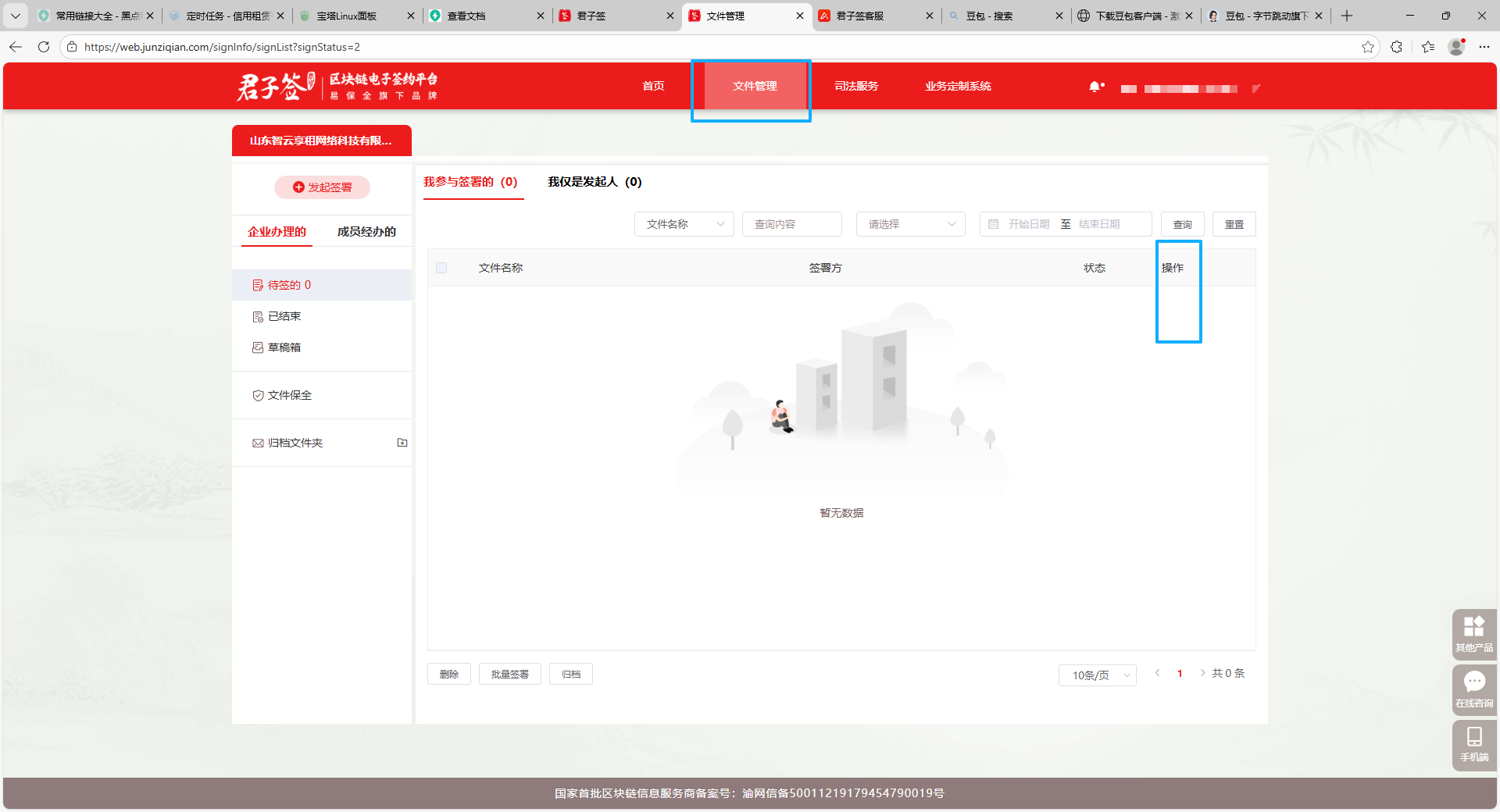Open 其他产品 floating panel icon

coord(1473,633)
